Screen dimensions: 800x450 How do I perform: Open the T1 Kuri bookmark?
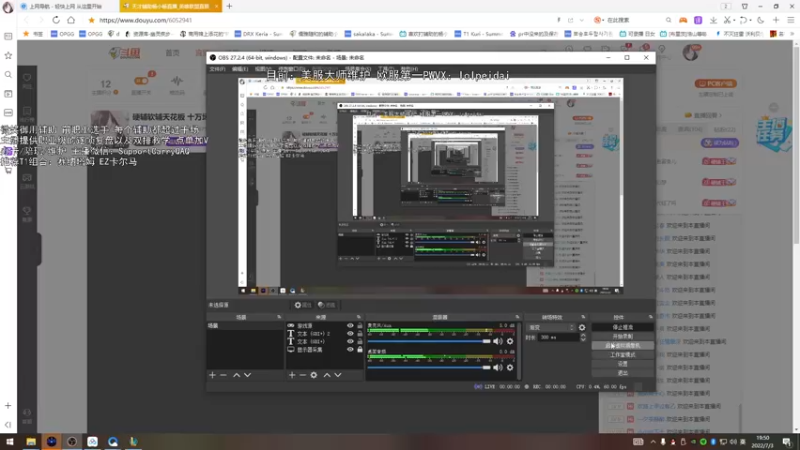(x=478, y=34)
